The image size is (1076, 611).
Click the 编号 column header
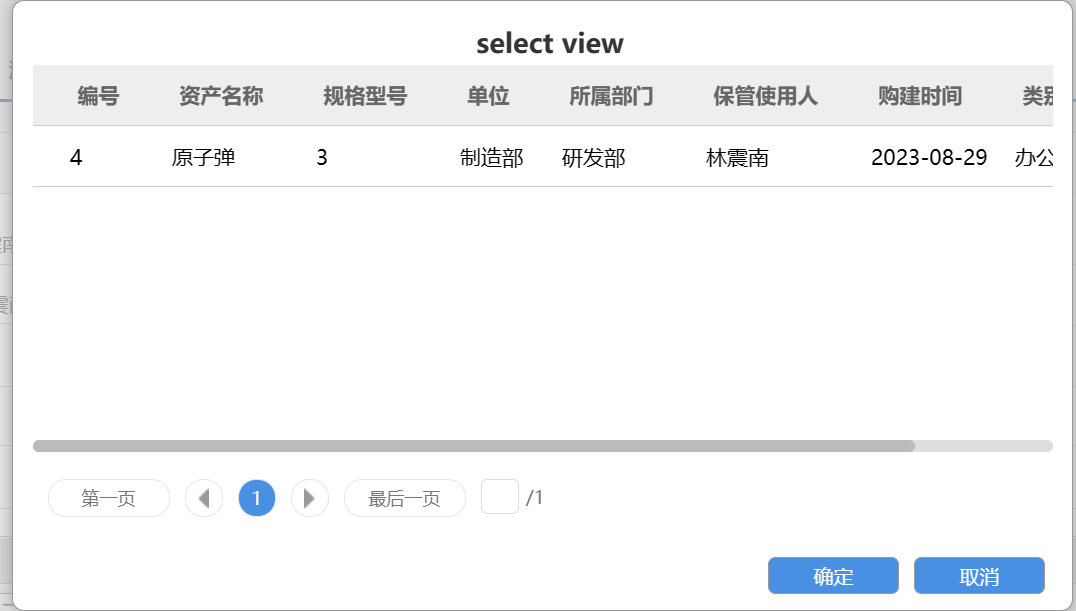(98, 96)
